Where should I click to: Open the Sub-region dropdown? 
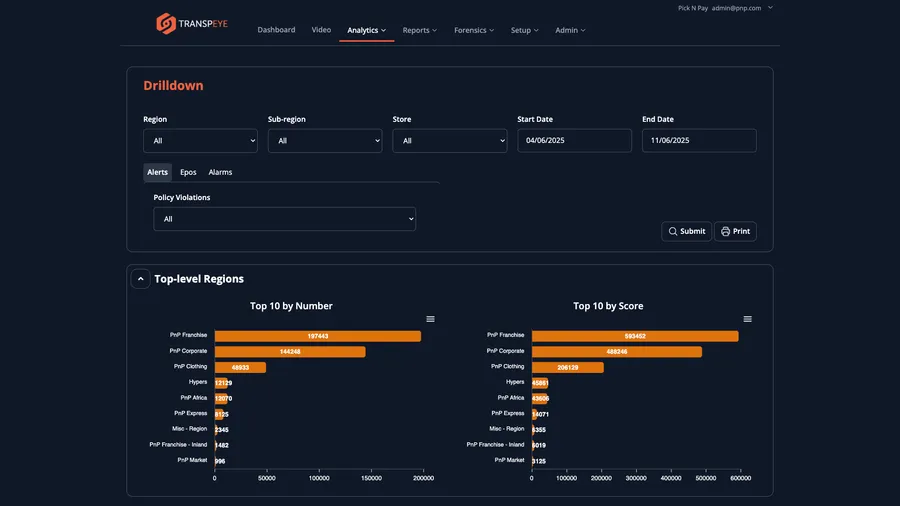pos(325,141)
